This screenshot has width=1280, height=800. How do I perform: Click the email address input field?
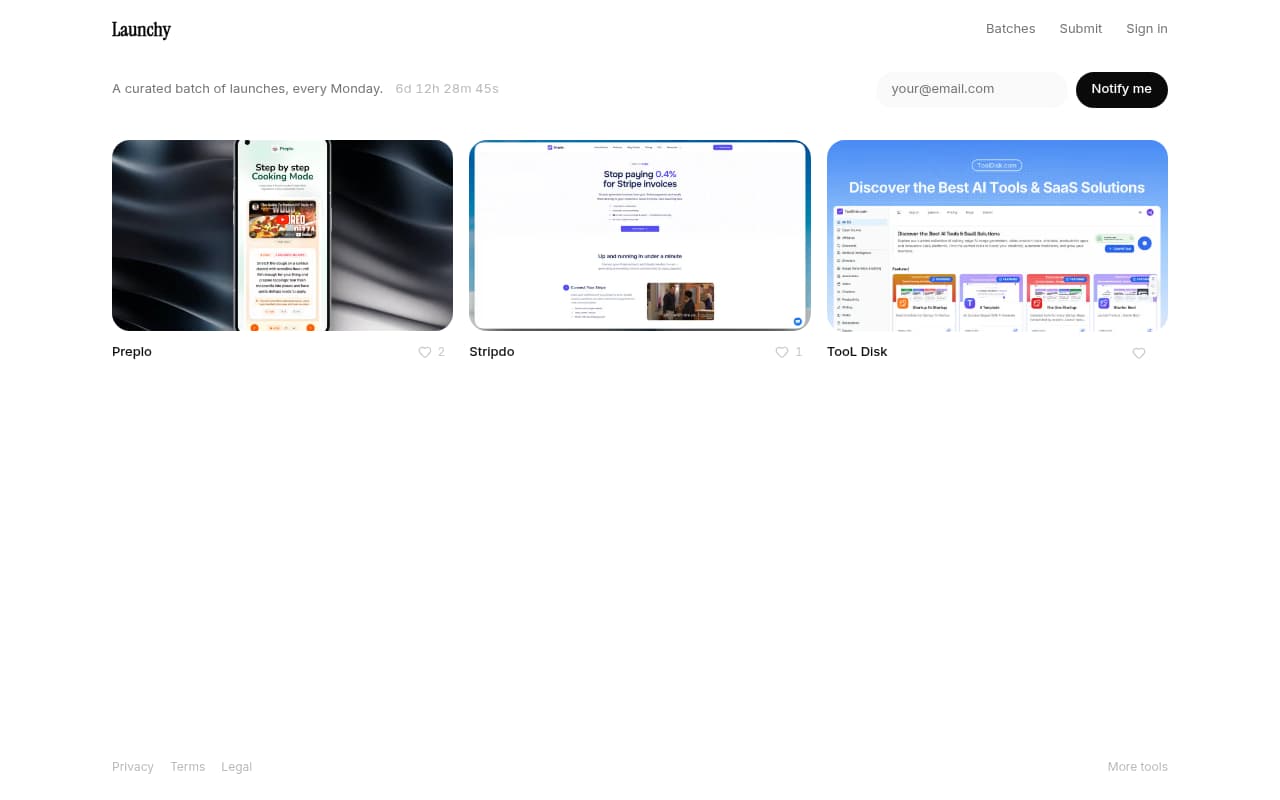coord(971,89)
